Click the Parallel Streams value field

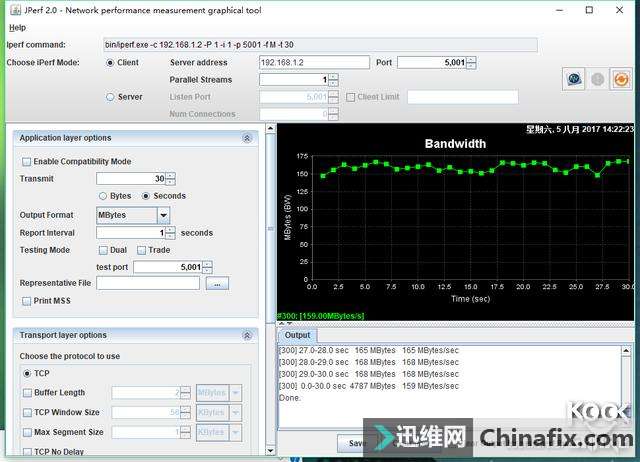[x=294, y=80]
